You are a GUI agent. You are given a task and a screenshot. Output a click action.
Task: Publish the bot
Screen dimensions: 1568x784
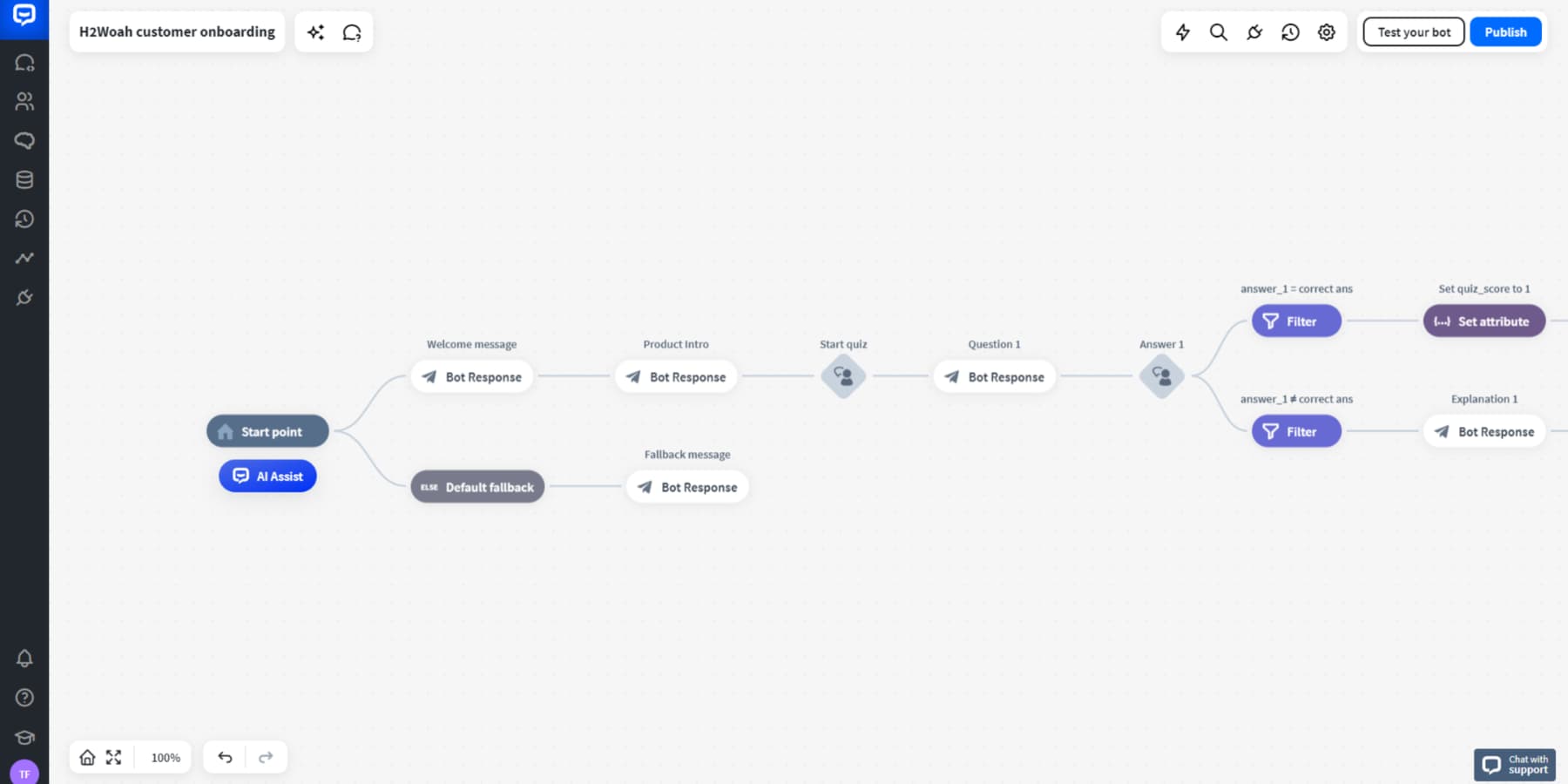[x=1505, y=31]
